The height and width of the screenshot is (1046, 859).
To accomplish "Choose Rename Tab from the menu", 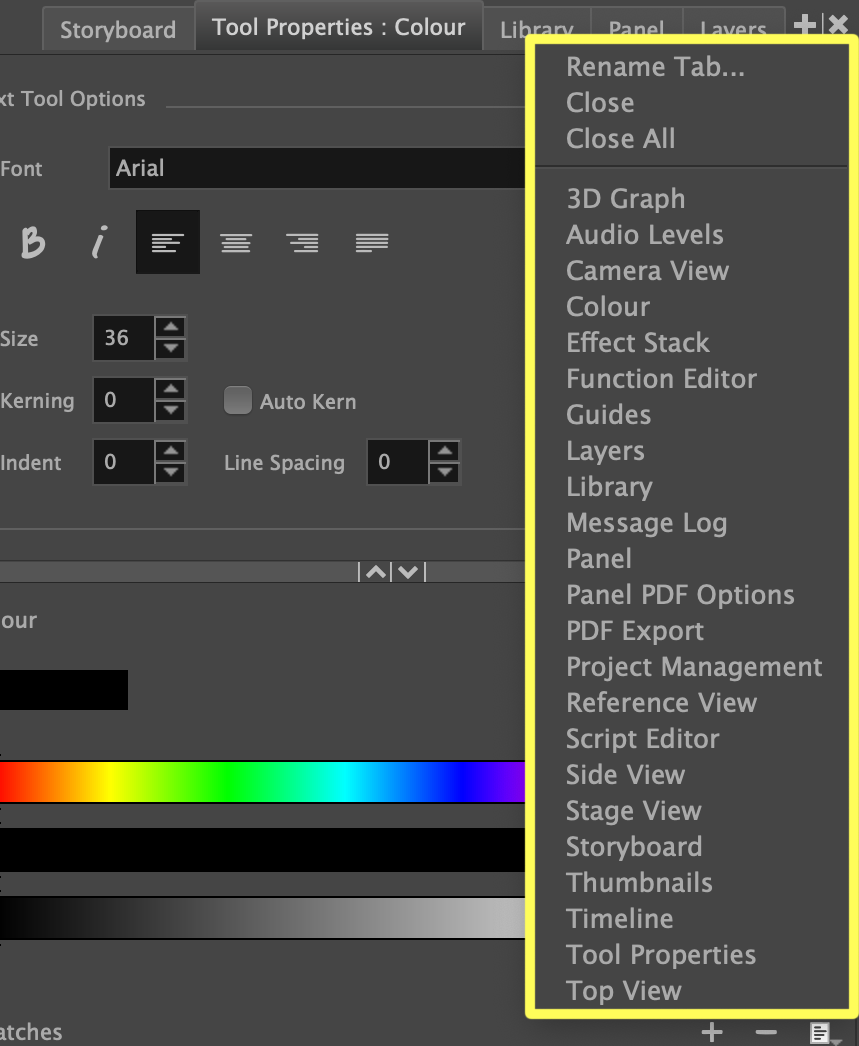I will [x=655, y=67].
